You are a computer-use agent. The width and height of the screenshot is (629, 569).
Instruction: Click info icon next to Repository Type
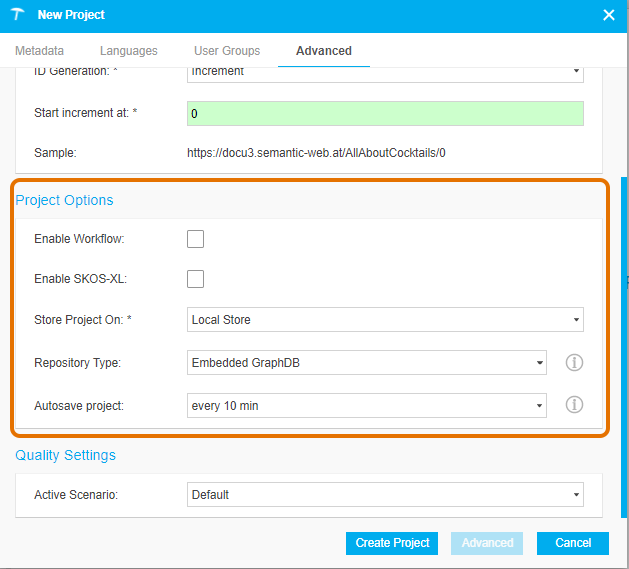[x=574, y=362]
